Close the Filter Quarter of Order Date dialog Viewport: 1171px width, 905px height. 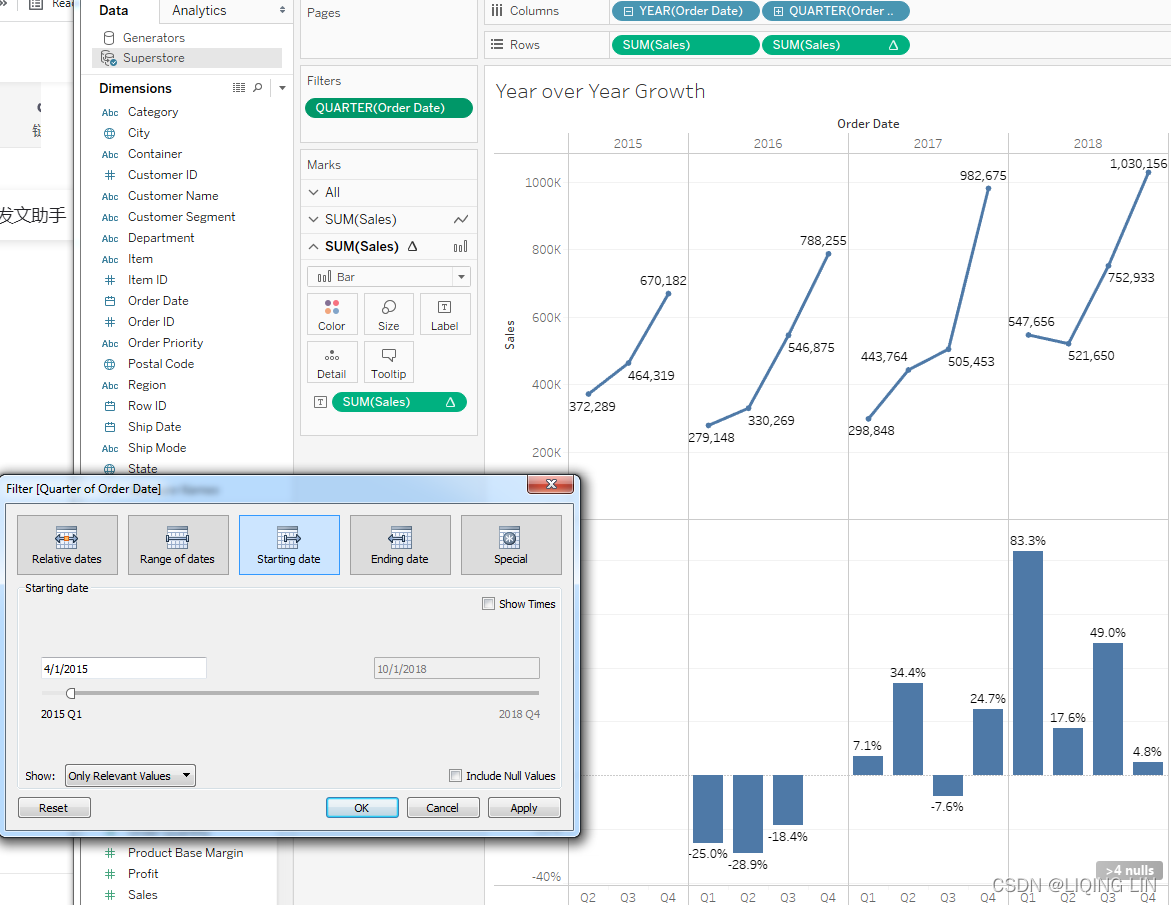coord(551,484)
